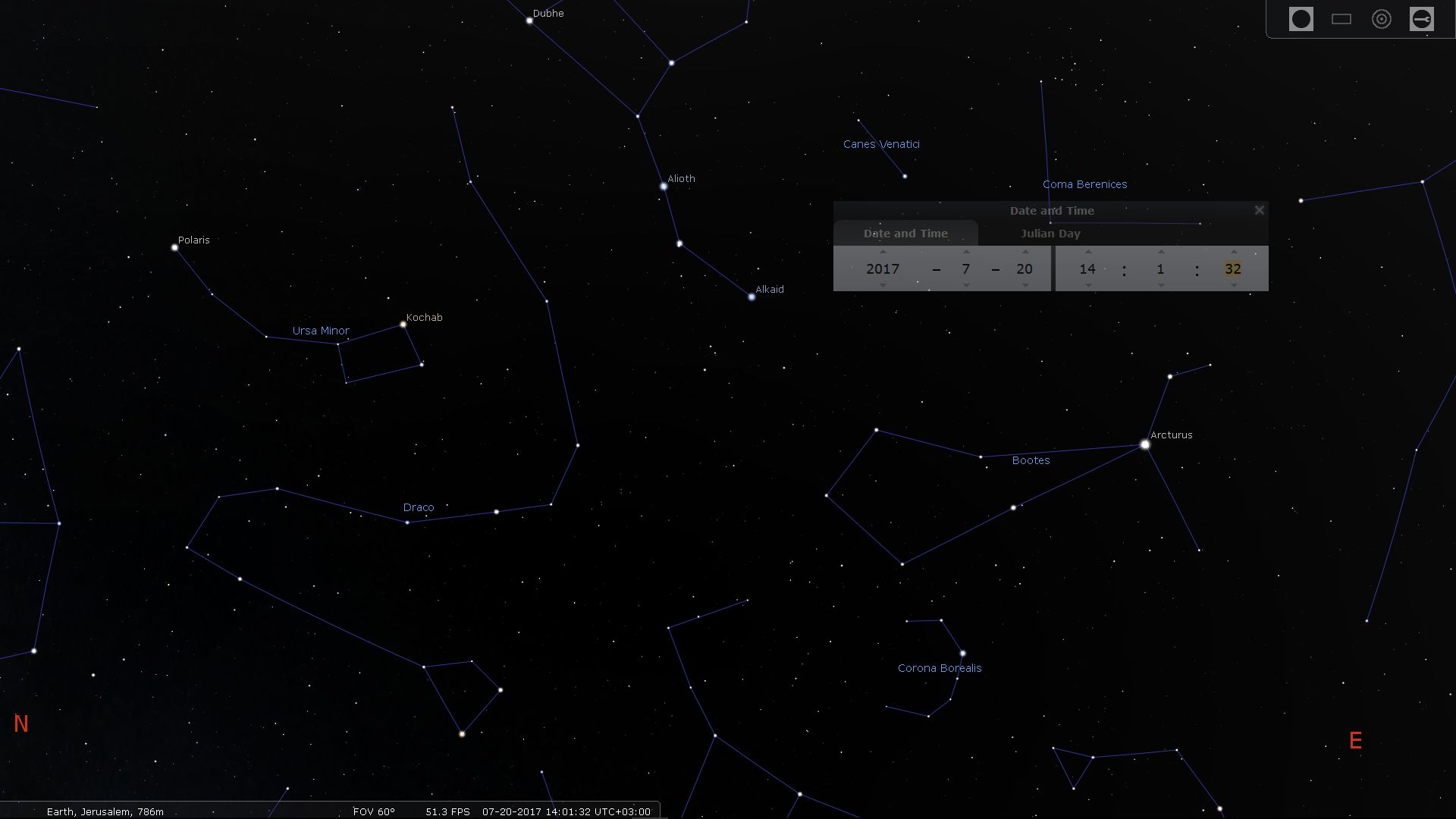Select the star Alioth
This screenshot has width=1456, height=819.
(664, 186)
